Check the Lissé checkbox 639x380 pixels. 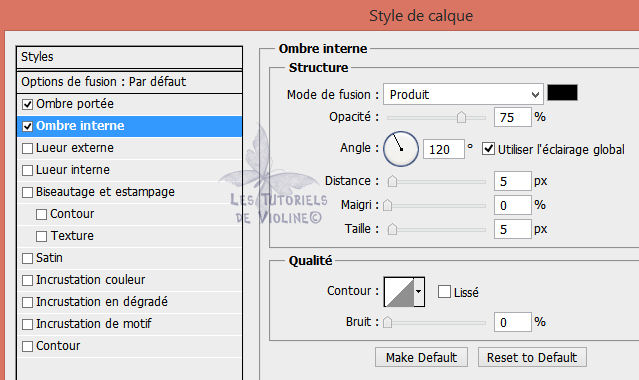point(444,292)
